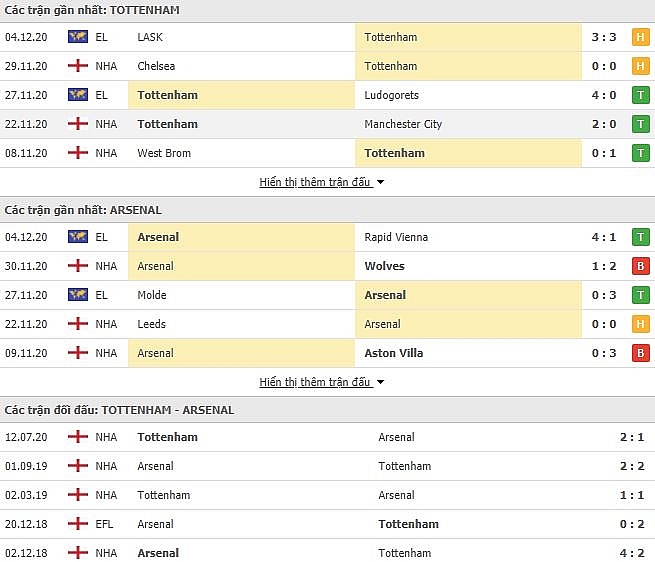Open the Aston Villa team link

click(x=394, y=353)
